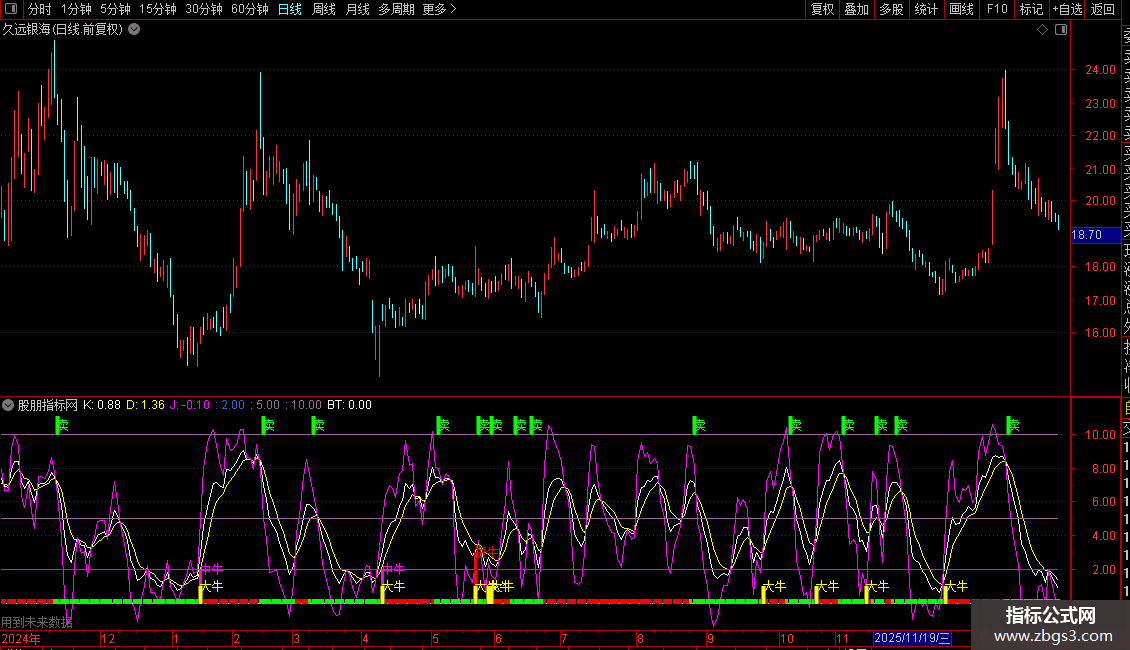Toggle the right side panel icon

point(1060,30)
